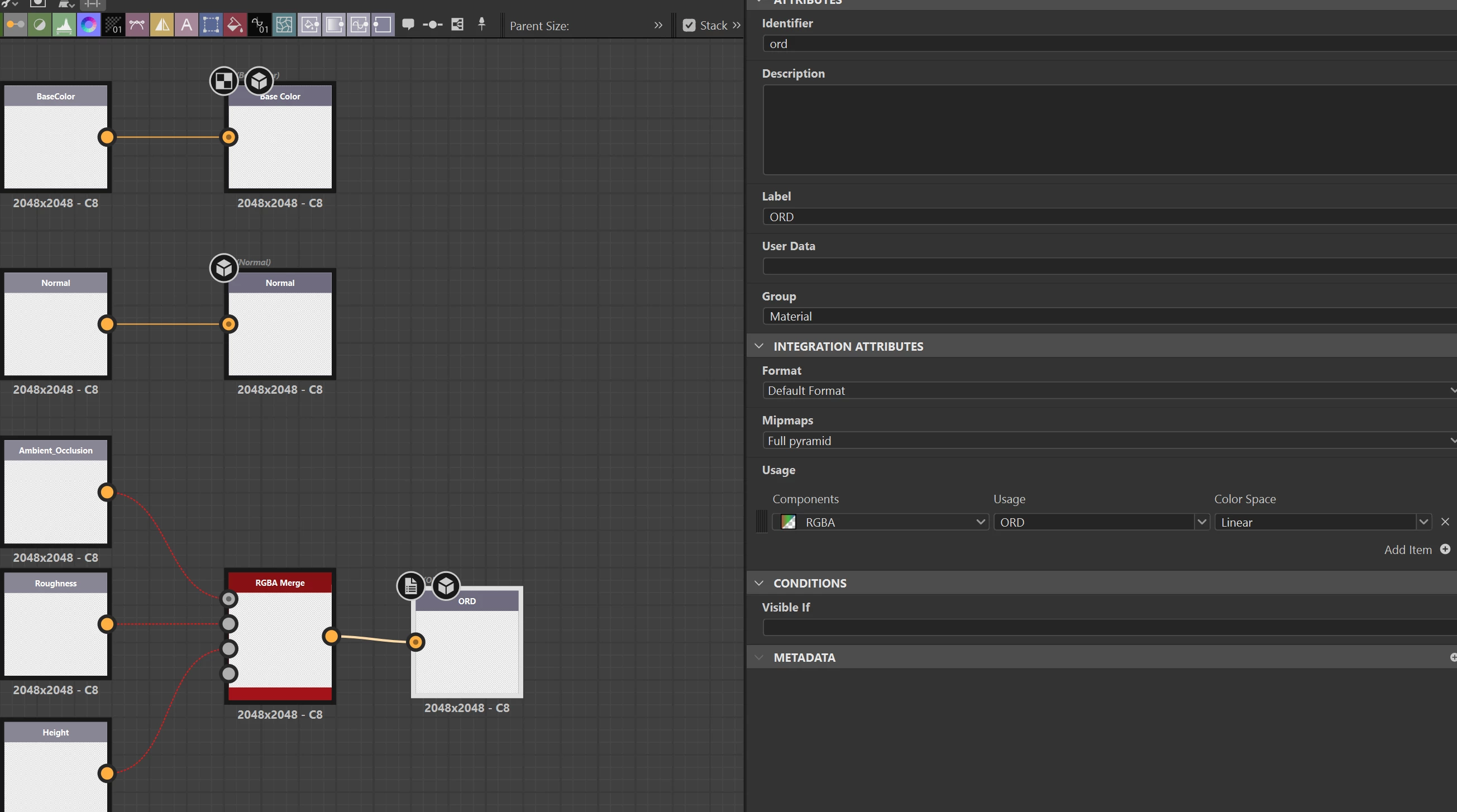The width and height of the screenshot is (1457, 812).
Task: Toggle the Stack checkbox
Action: tap(689, 26)
